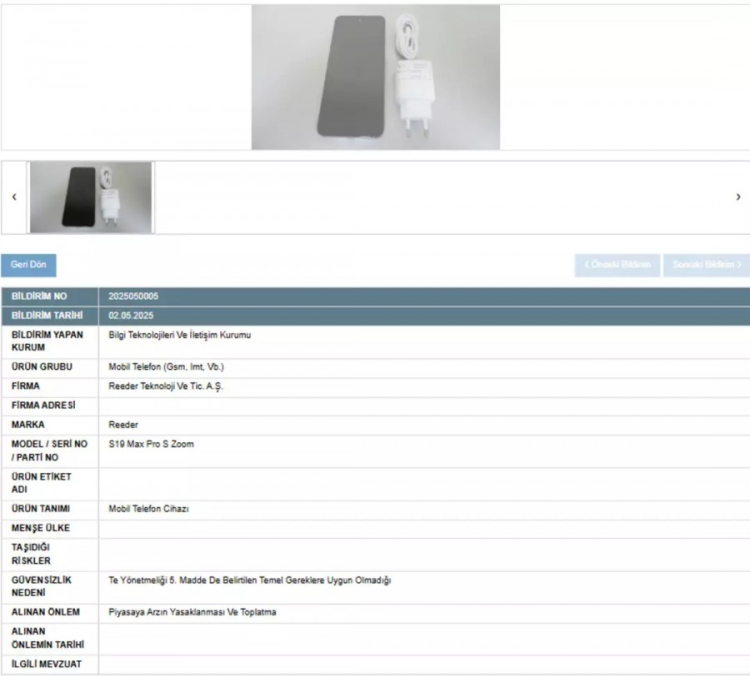Click the left carousel arrow
The image size is (750, 677).
(x=14, y=197)
